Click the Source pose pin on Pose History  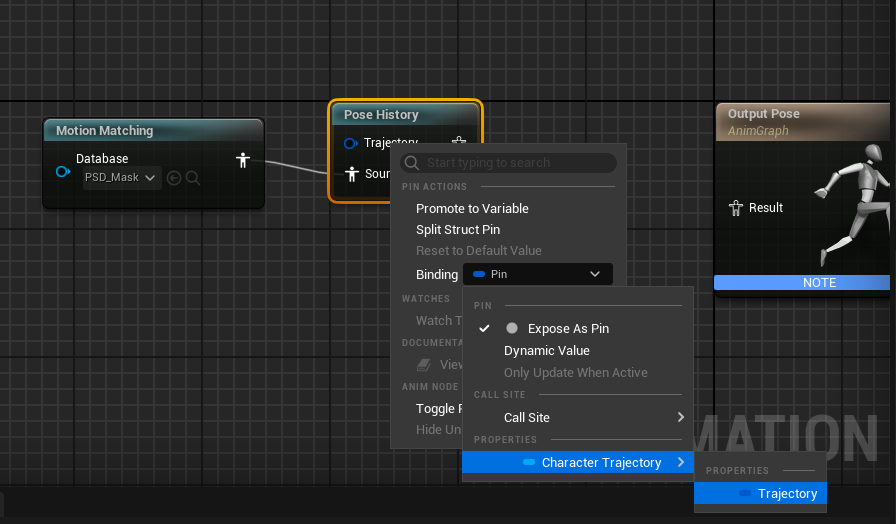tap(352, 174)
